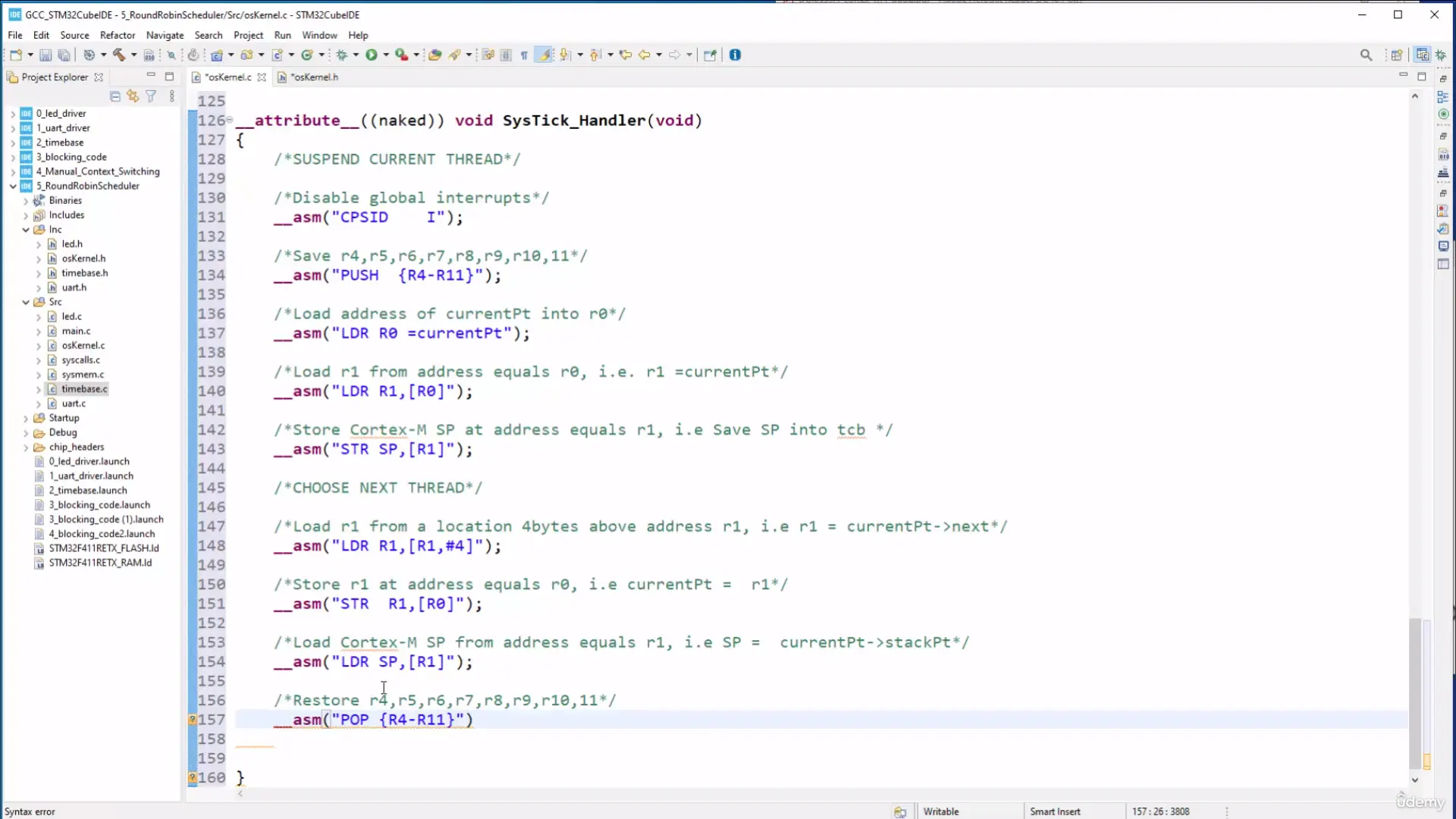Click the Search in files icon
Viewport: 1456px width, 819px height.
(1365, 55)
